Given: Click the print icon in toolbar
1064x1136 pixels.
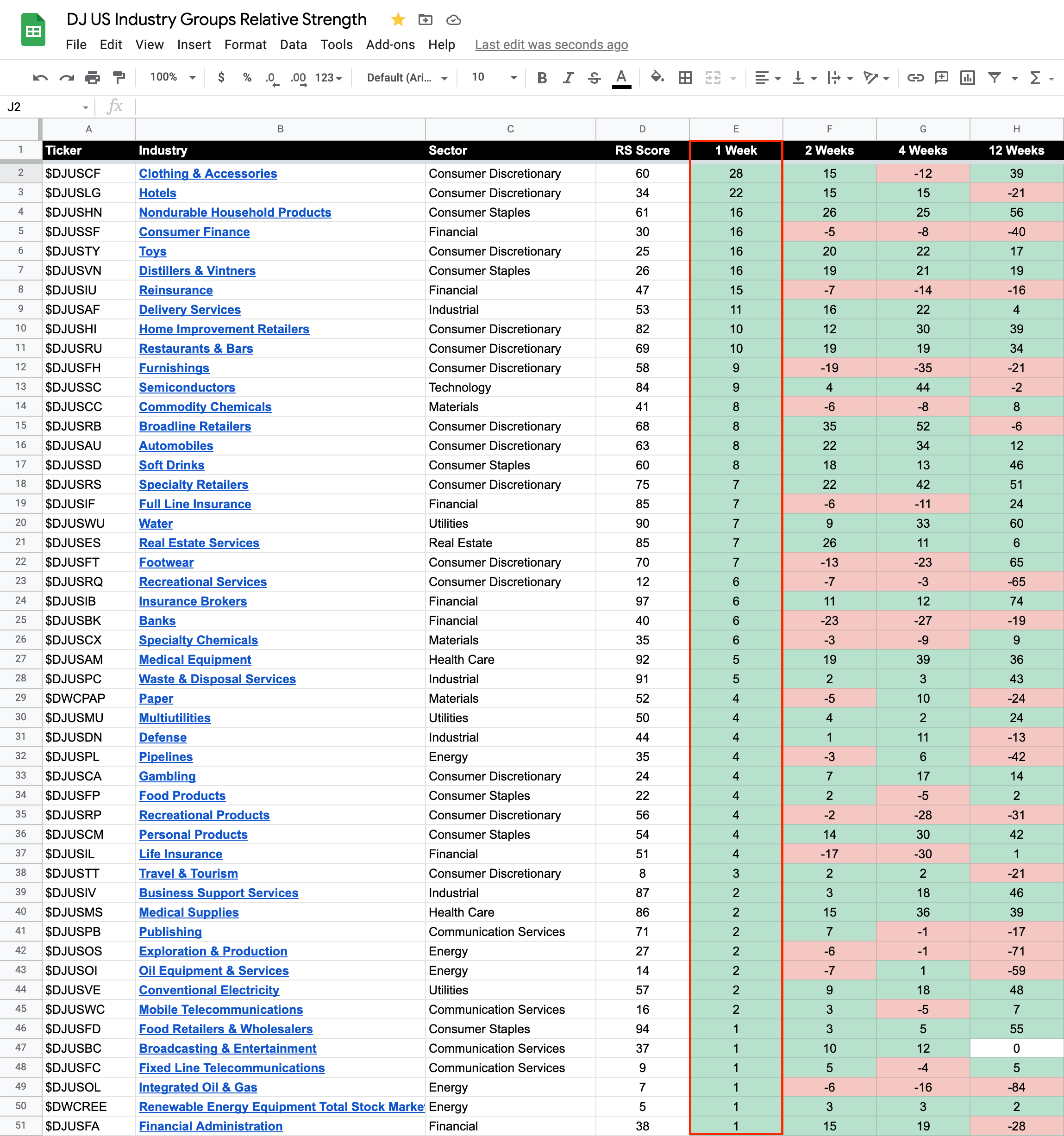Looking at the screenshot, I should pyautogui.click(x=92, y=78).
